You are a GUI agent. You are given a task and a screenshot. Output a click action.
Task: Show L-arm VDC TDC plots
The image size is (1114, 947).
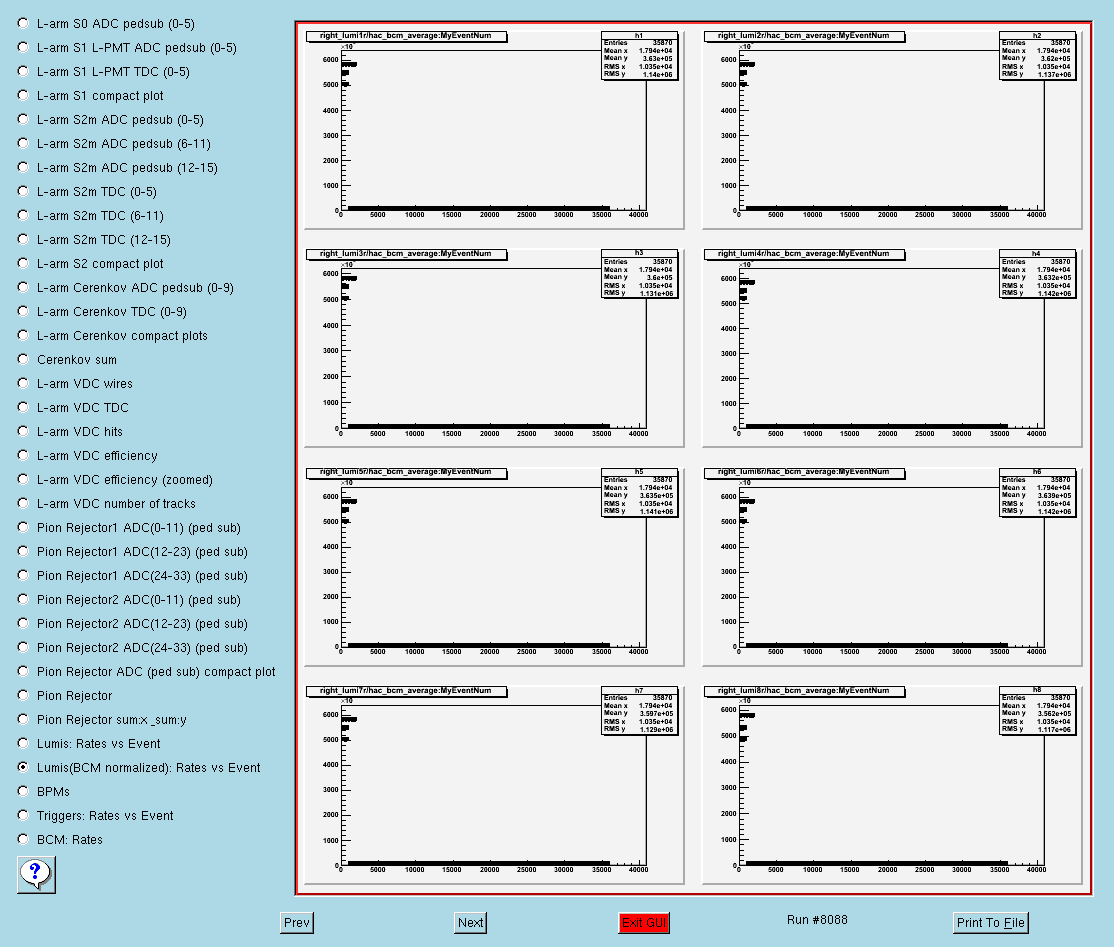pyautogui.click(x=23, y=408)
